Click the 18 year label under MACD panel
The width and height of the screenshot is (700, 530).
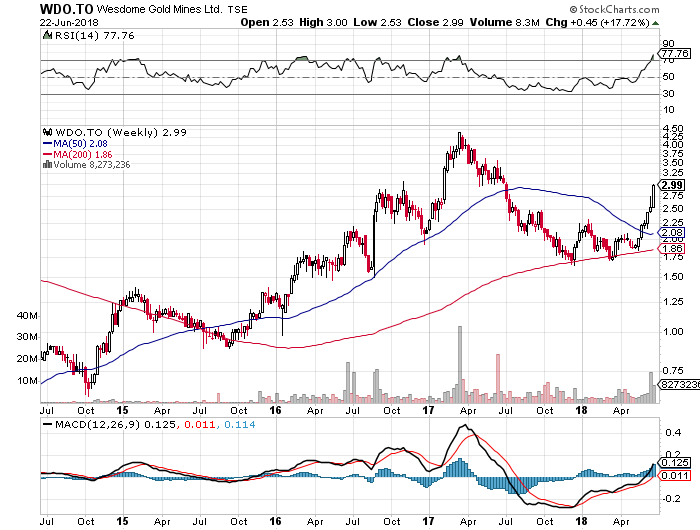[581, 521]
